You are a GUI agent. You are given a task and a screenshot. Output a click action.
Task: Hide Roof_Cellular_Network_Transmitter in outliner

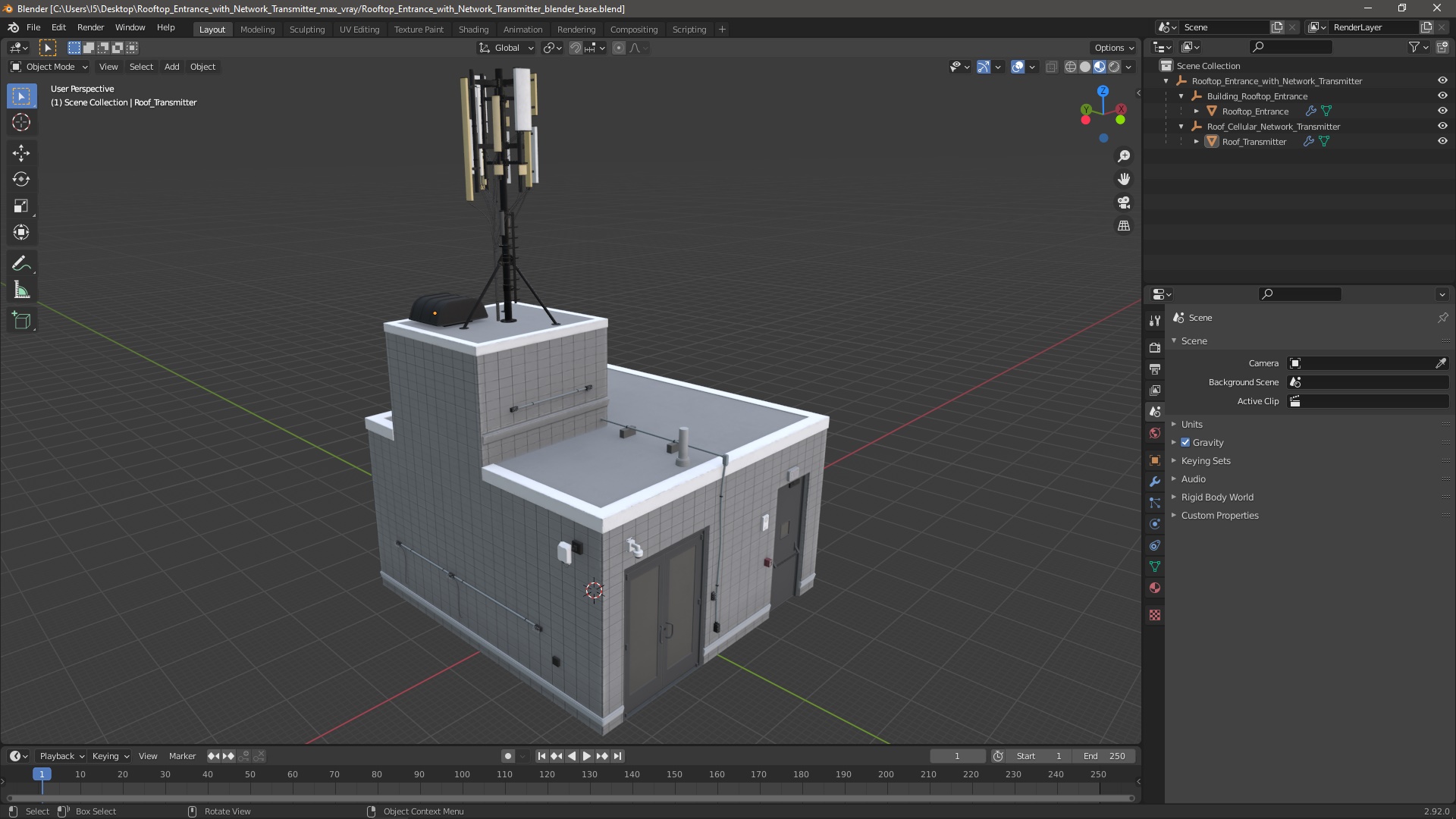coord(1442,126)
